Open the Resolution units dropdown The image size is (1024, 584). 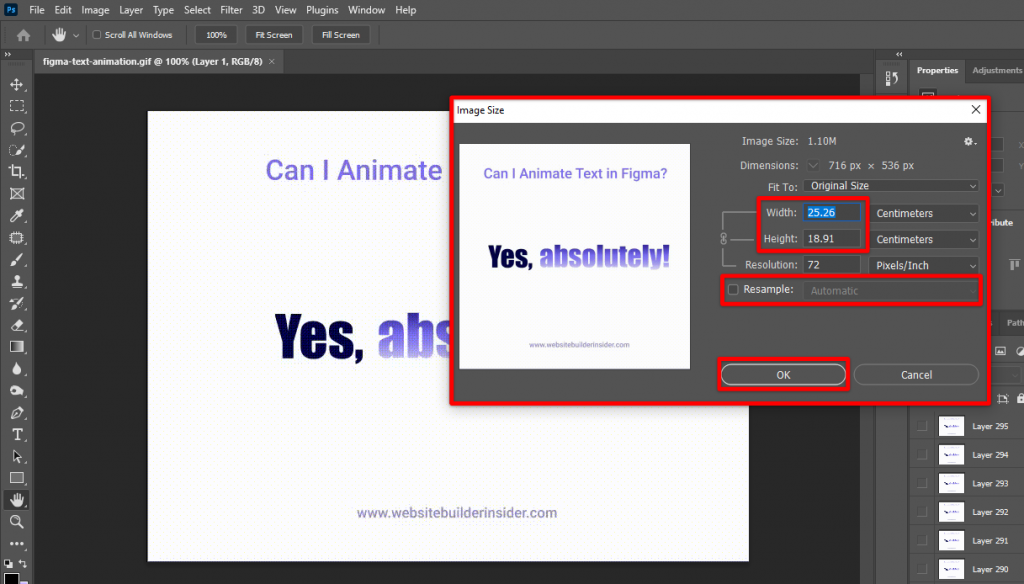pyautogui.click(x=924, y=265)
